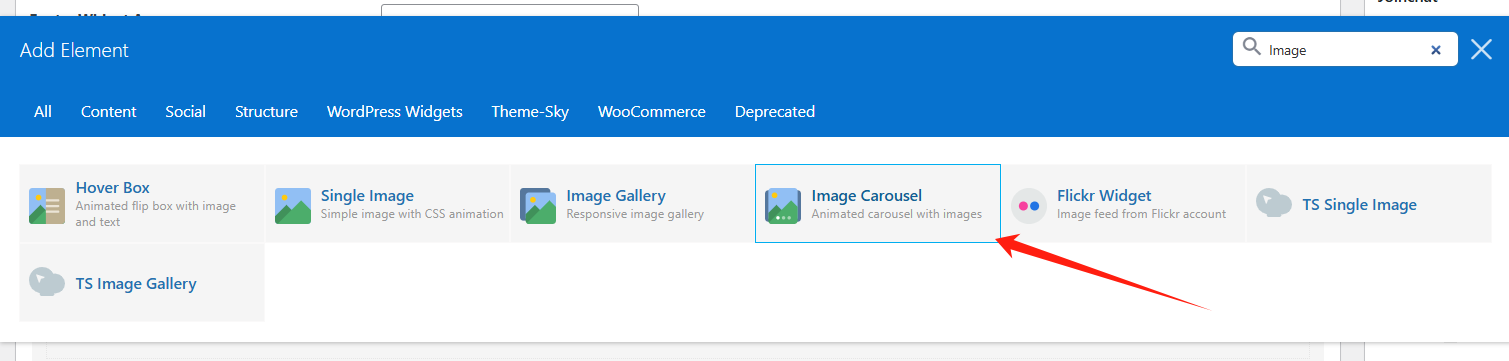
Task: Open the Social filter tab
Action: [186, 112]
